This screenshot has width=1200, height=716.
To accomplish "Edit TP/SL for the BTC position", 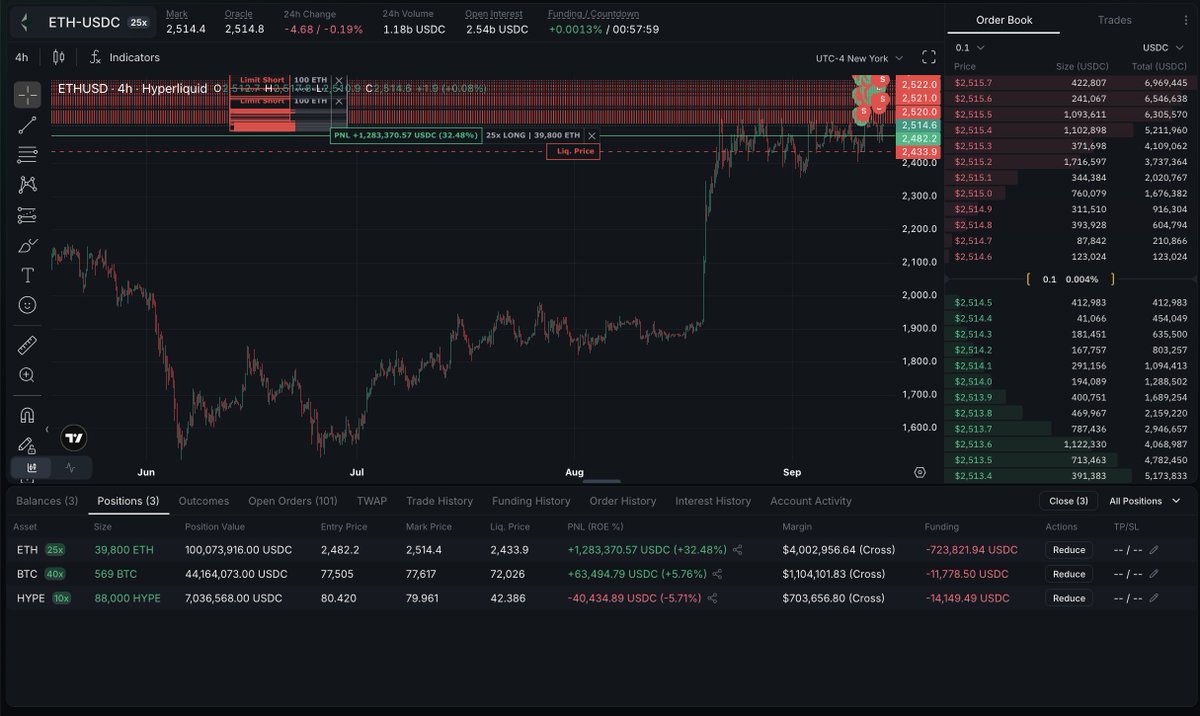I will [1154, 574].
